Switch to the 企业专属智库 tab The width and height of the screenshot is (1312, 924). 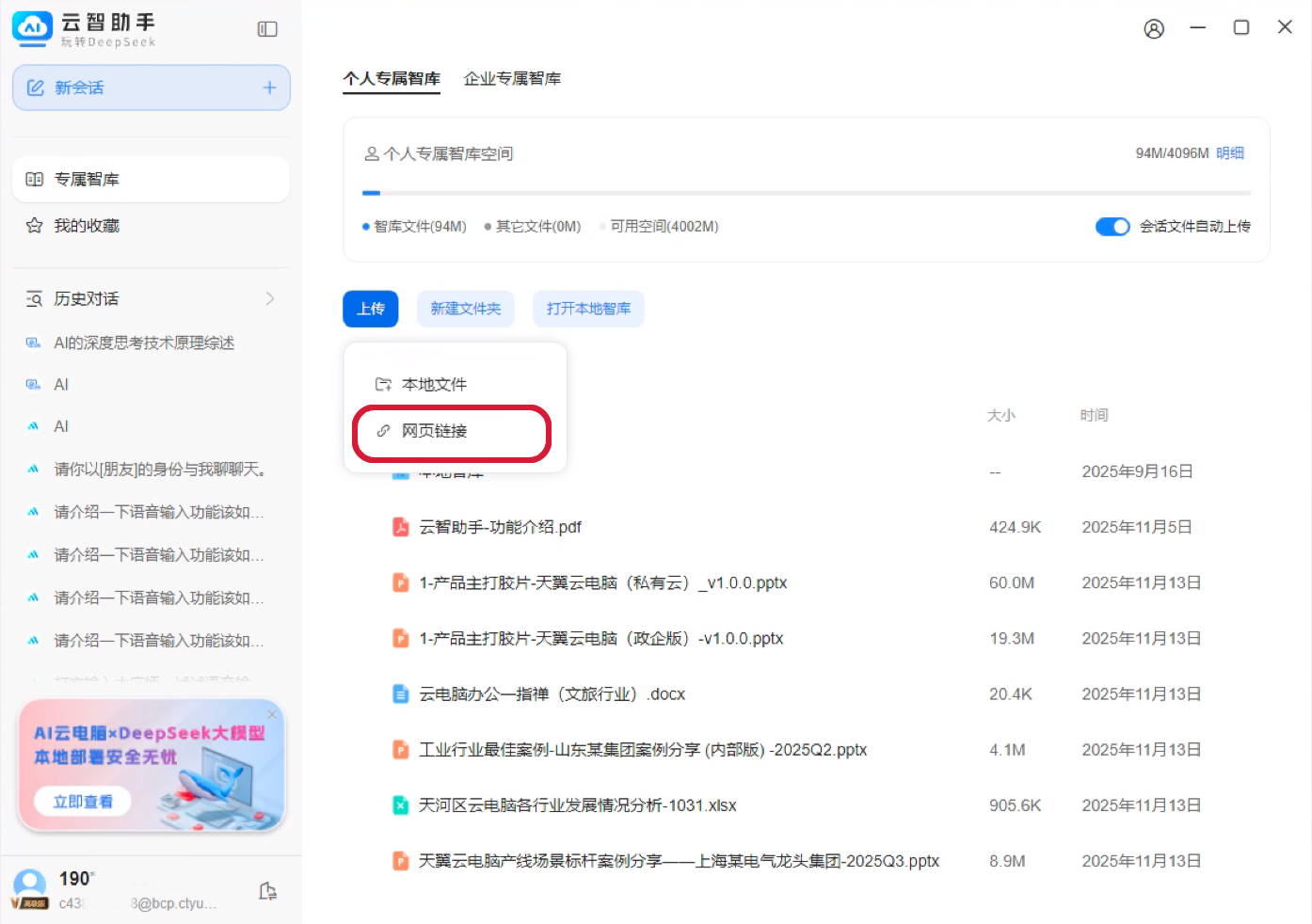click(x=512, y=79)
